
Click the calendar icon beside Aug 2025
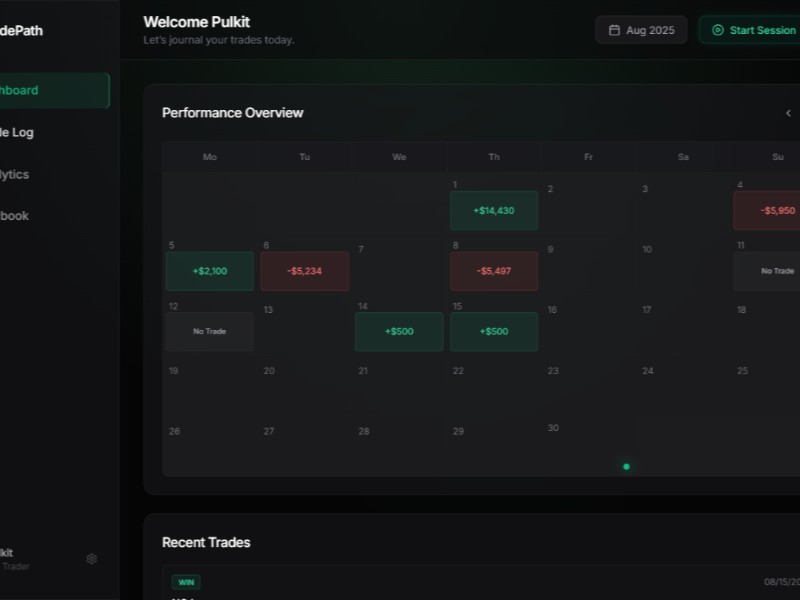tap(614, 30)
